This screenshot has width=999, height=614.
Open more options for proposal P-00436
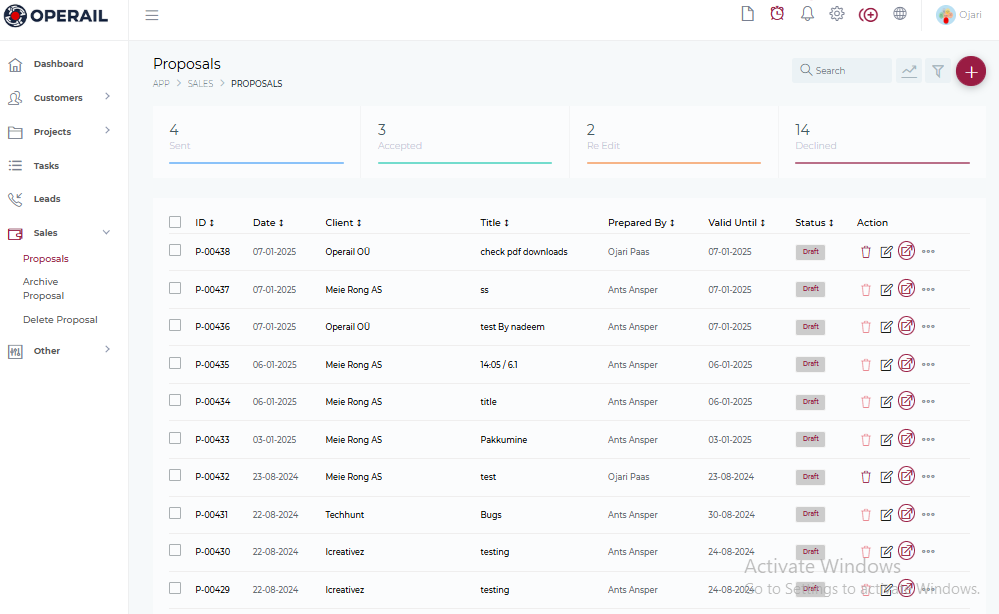(x=928, y=327)
